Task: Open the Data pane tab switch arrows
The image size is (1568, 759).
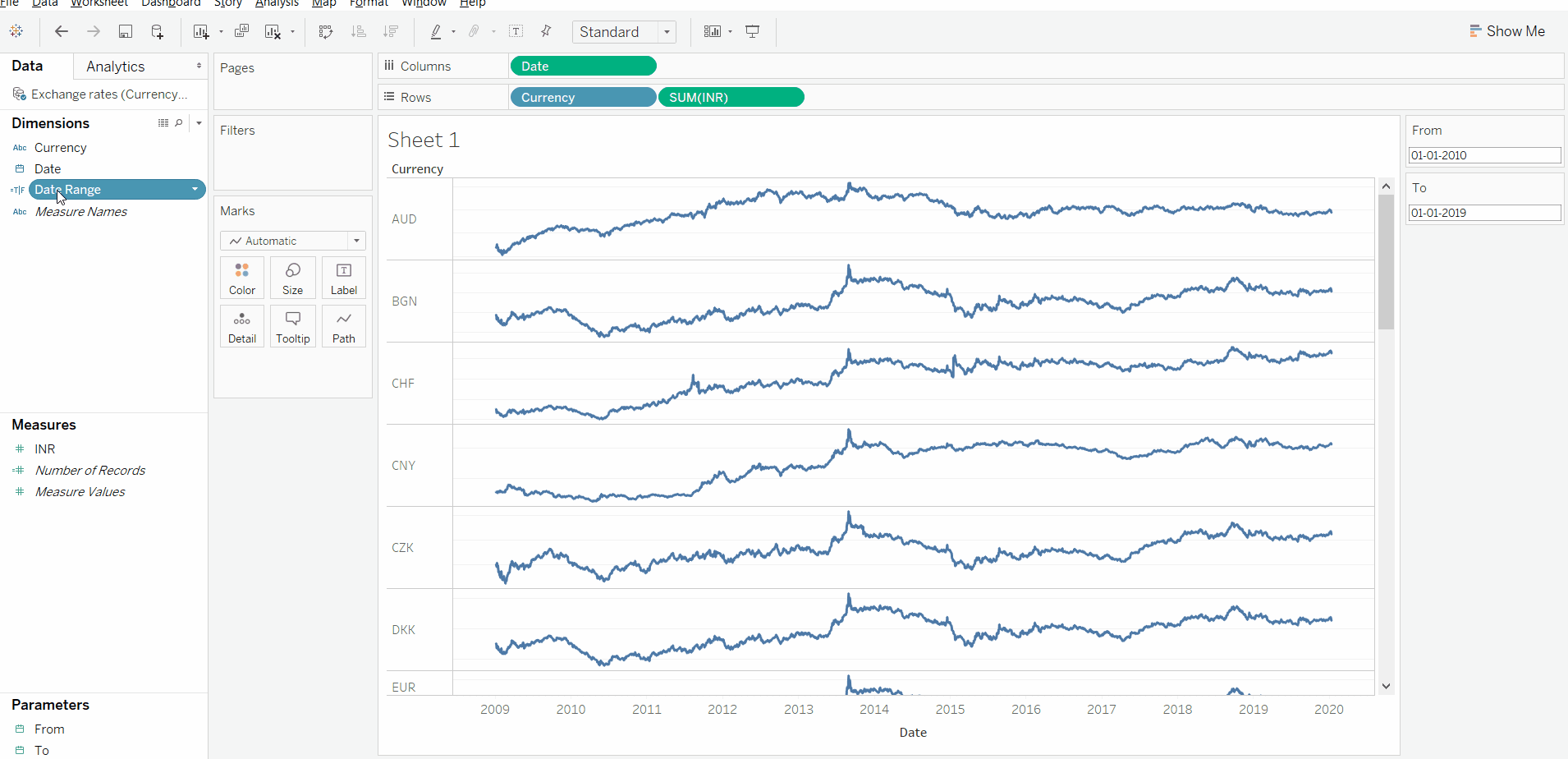Action: pyautogui.click(x=199, y=66)
